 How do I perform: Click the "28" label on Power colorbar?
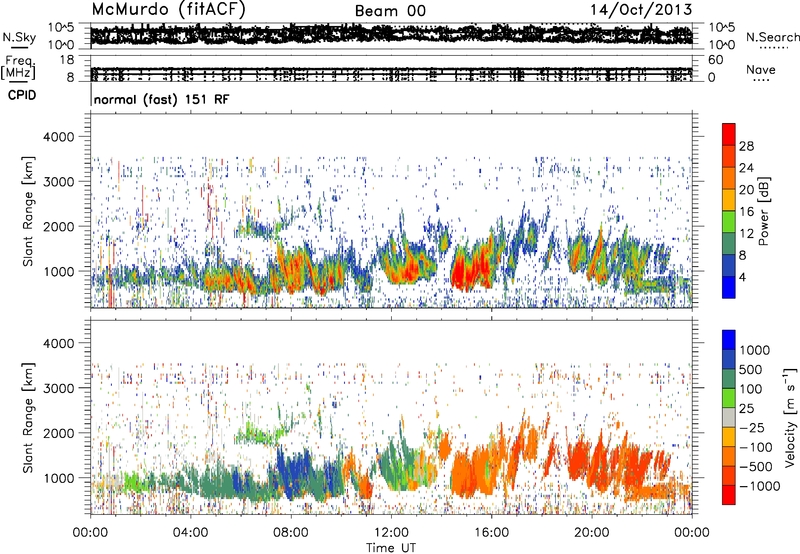coord(746,146)
